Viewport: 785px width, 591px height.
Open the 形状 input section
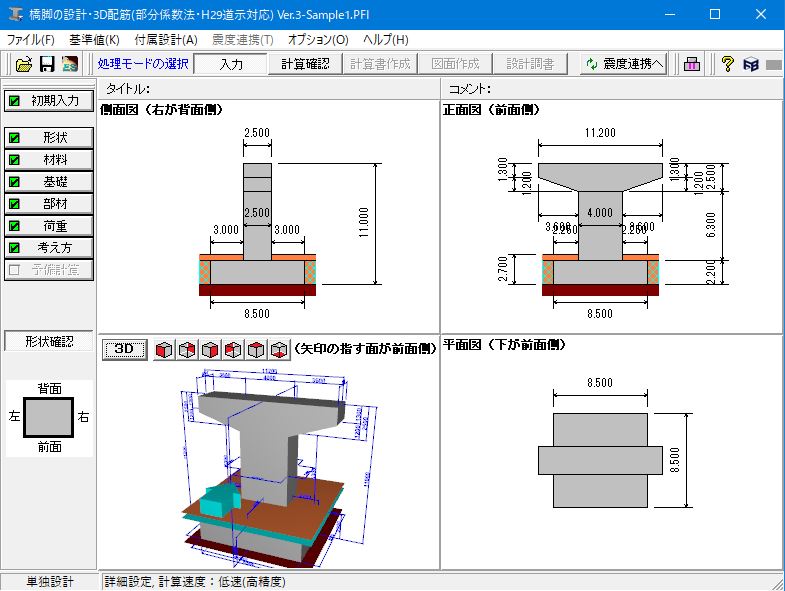[49, 137]
